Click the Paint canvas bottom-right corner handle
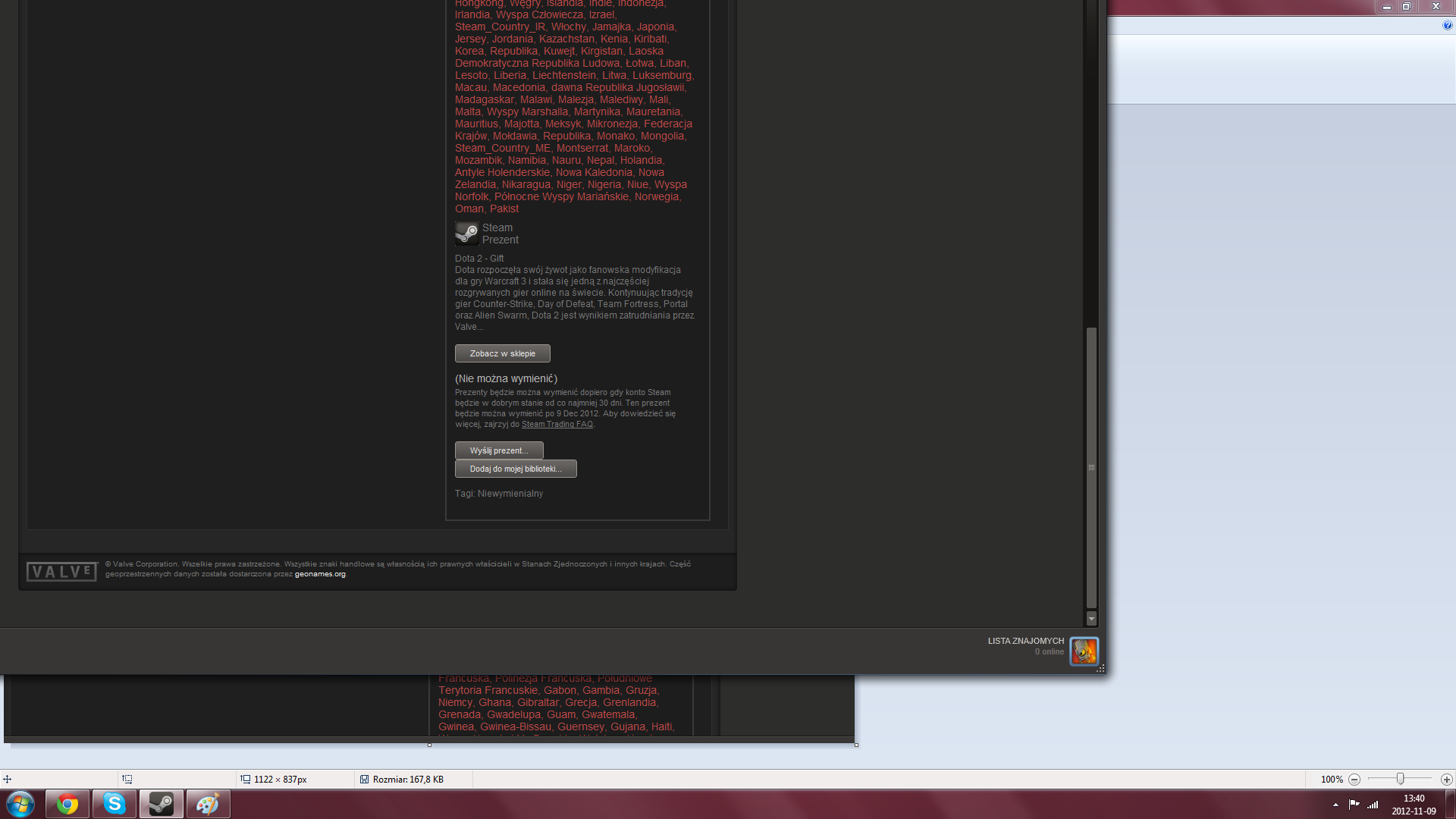The height and width of the screenshot is (819, 1456). coord(856,745)
